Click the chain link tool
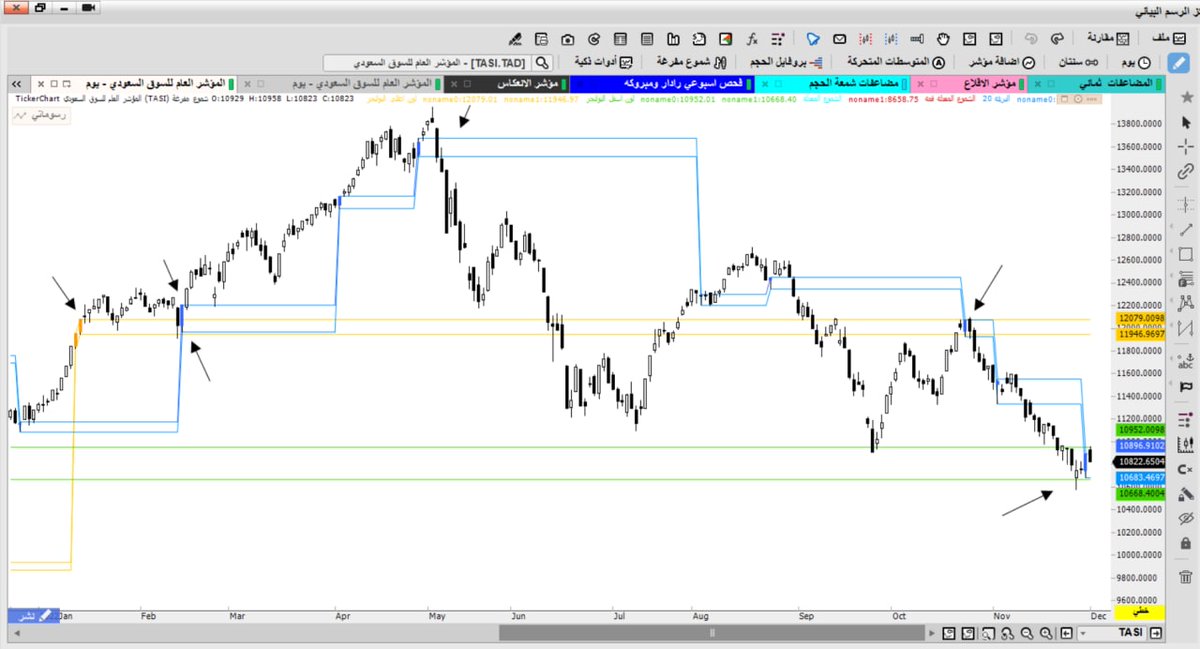 point(1185,171)
